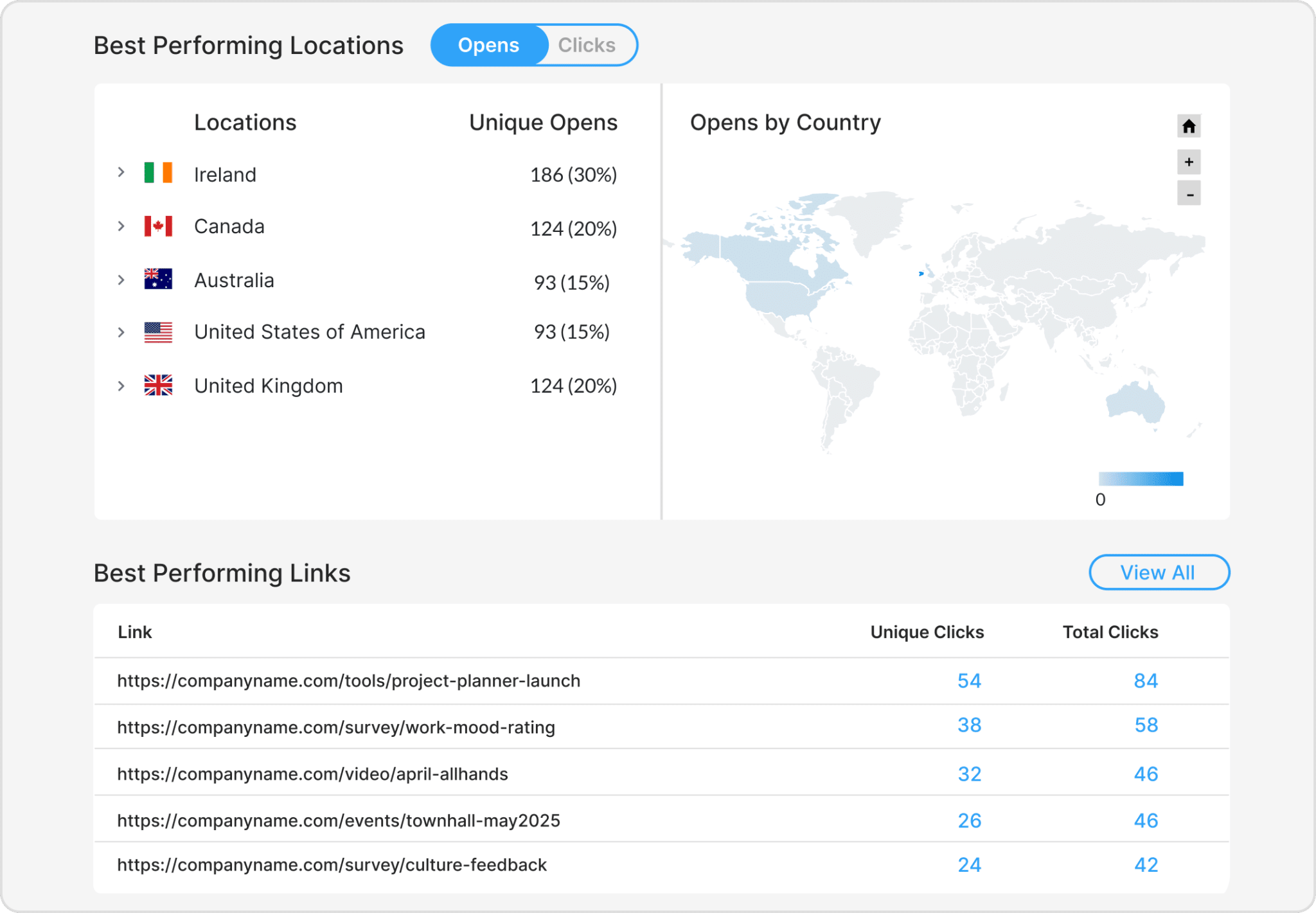This screenshot has height=913, width=1316.
Task: Click the United States flag icon
Action: click(x=158, y=332)
